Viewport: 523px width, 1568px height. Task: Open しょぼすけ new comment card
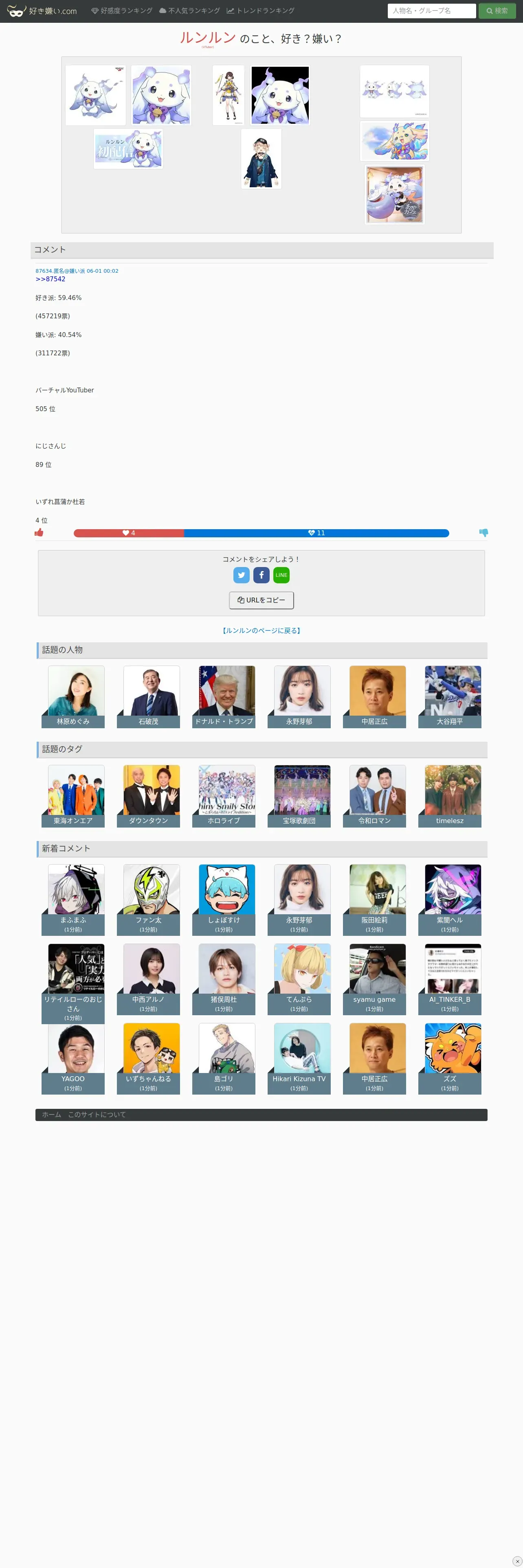point(224,900)
